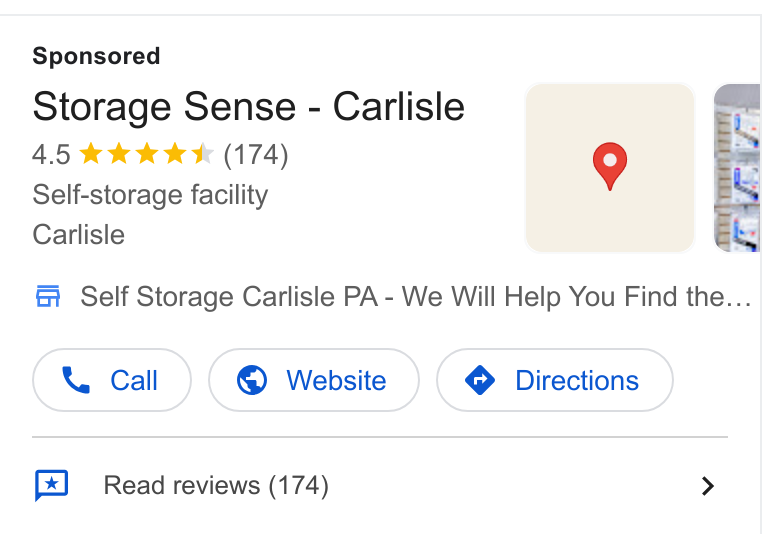776x534 pixels.
Task: Open the map thumbnail
Action: [610, 168]
